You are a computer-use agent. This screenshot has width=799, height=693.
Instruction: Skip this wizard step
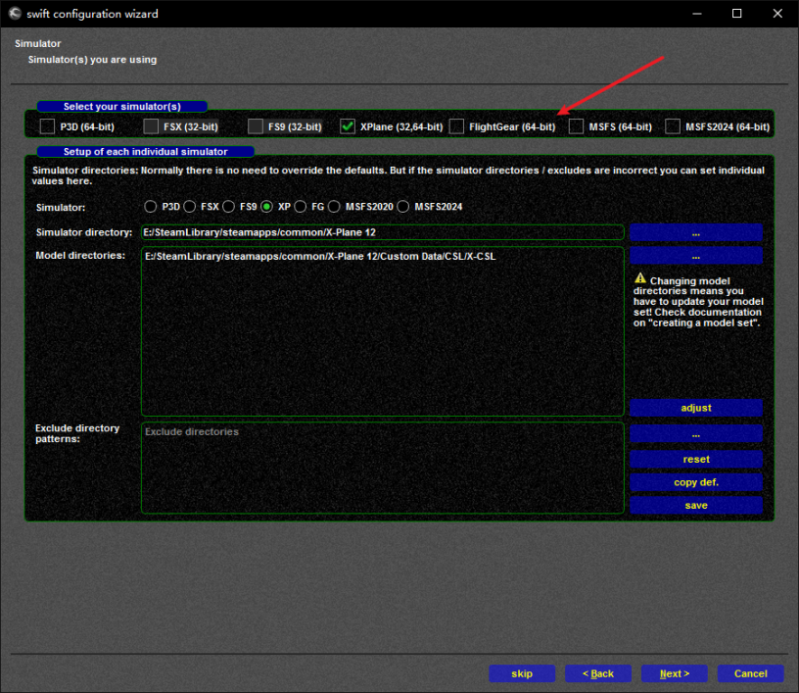point(521,673)
